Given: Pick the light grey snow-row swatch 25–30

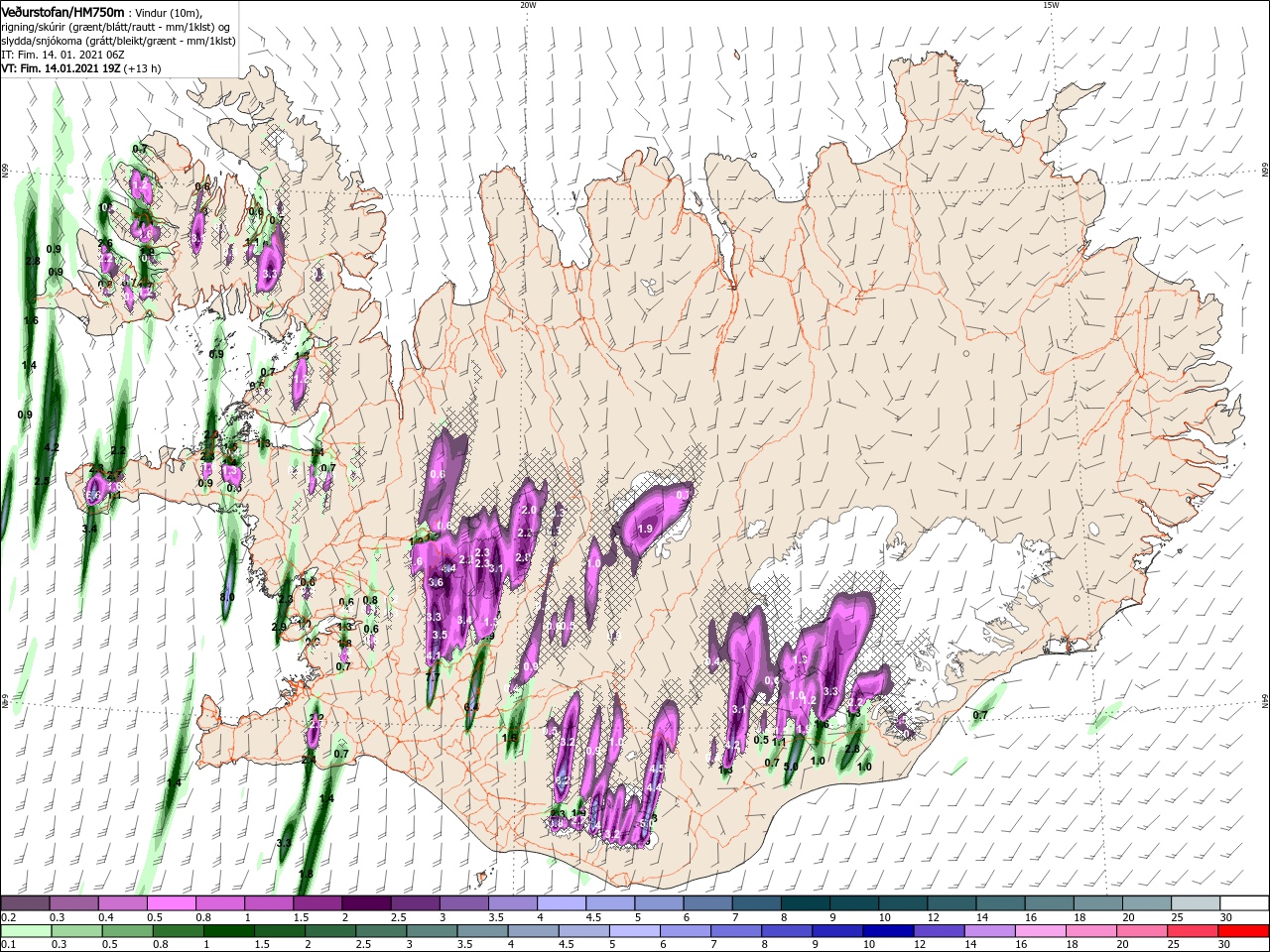Looking at the screenshot, I should (x=1197, y=903).
